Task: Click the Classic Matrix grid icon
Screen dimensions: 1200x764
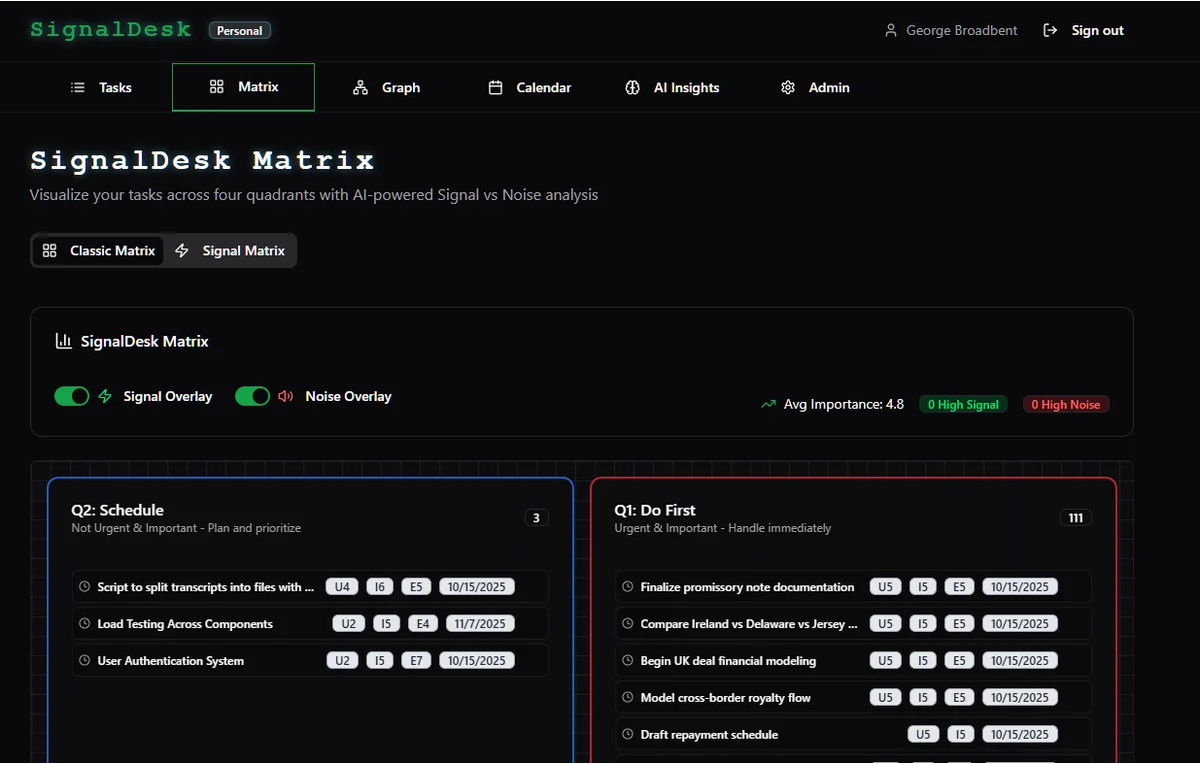Action: 50,251
